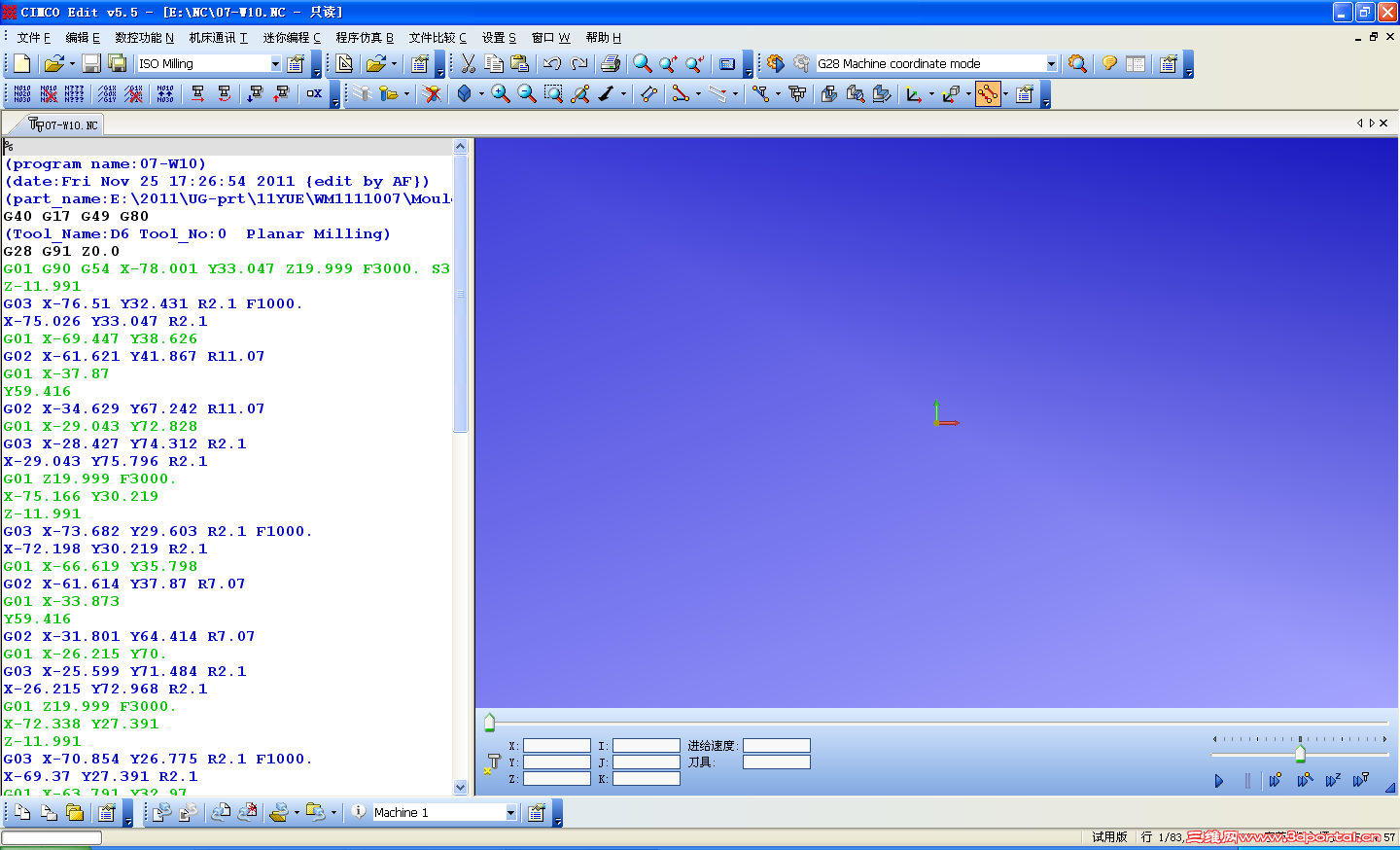Open the help balloon icon
The height and width of the screenshot is (850, 1400).
[x=1109, y=64]
